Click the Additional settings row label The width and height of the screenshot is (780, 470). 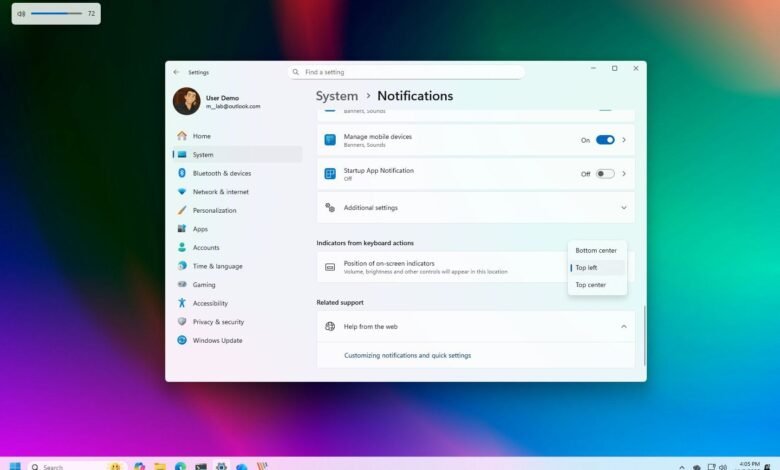pos(371,207)
